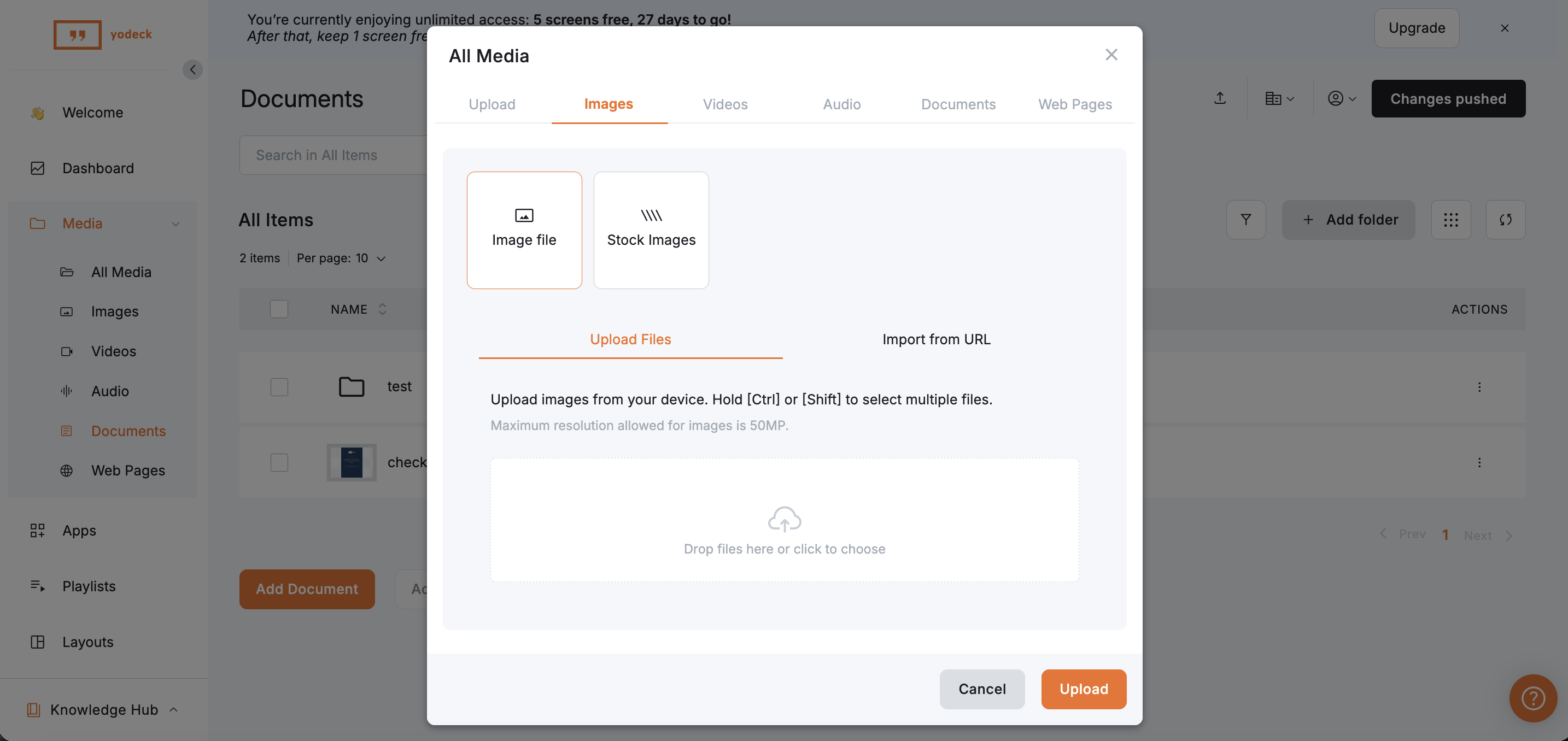The image size is (1568, 741).
Task: Open the help question mark bubble
Action: 1532,698
